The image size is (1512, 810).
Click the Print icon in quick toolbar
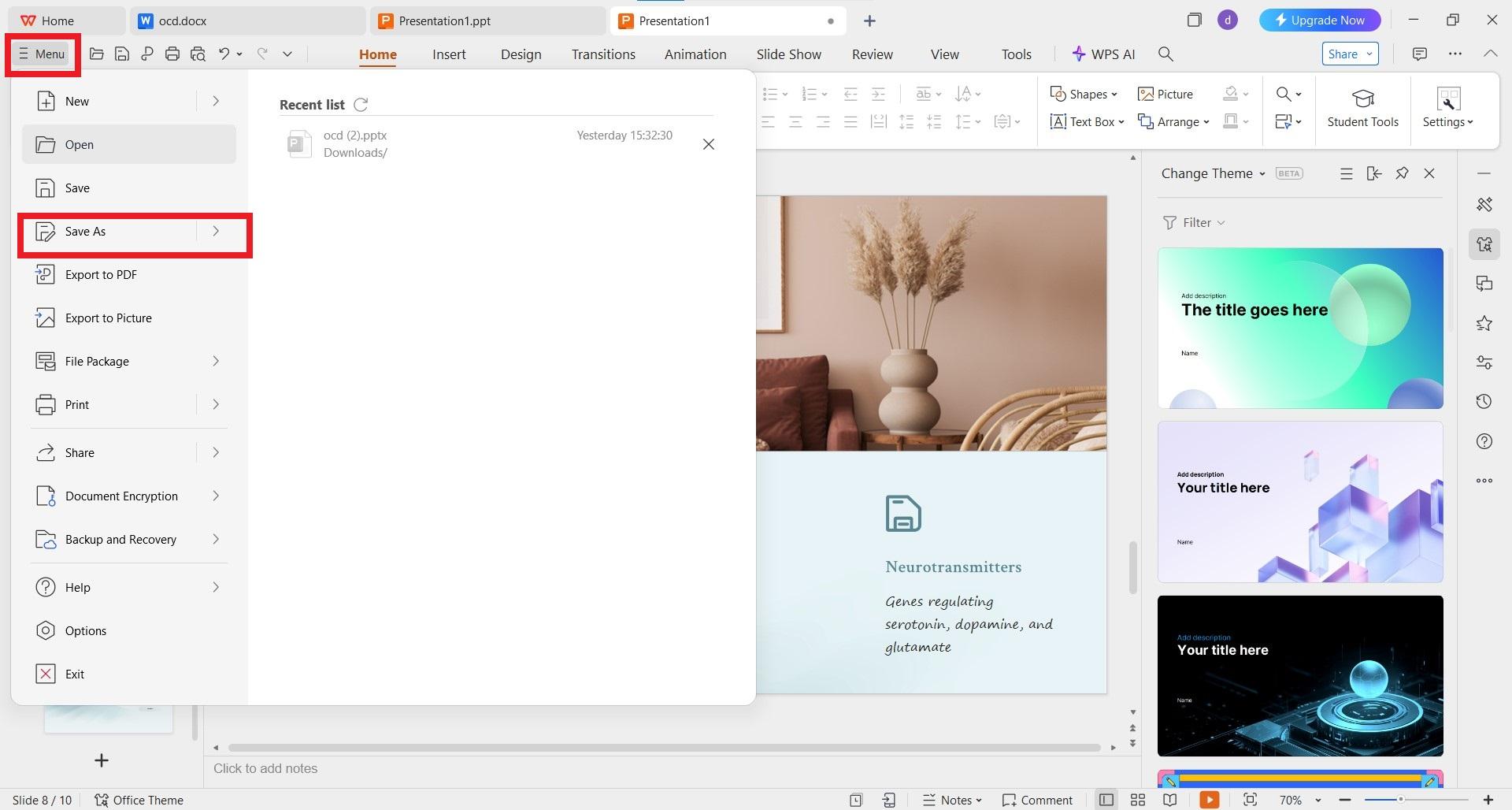pyautogui.click(x=172, y=54)
